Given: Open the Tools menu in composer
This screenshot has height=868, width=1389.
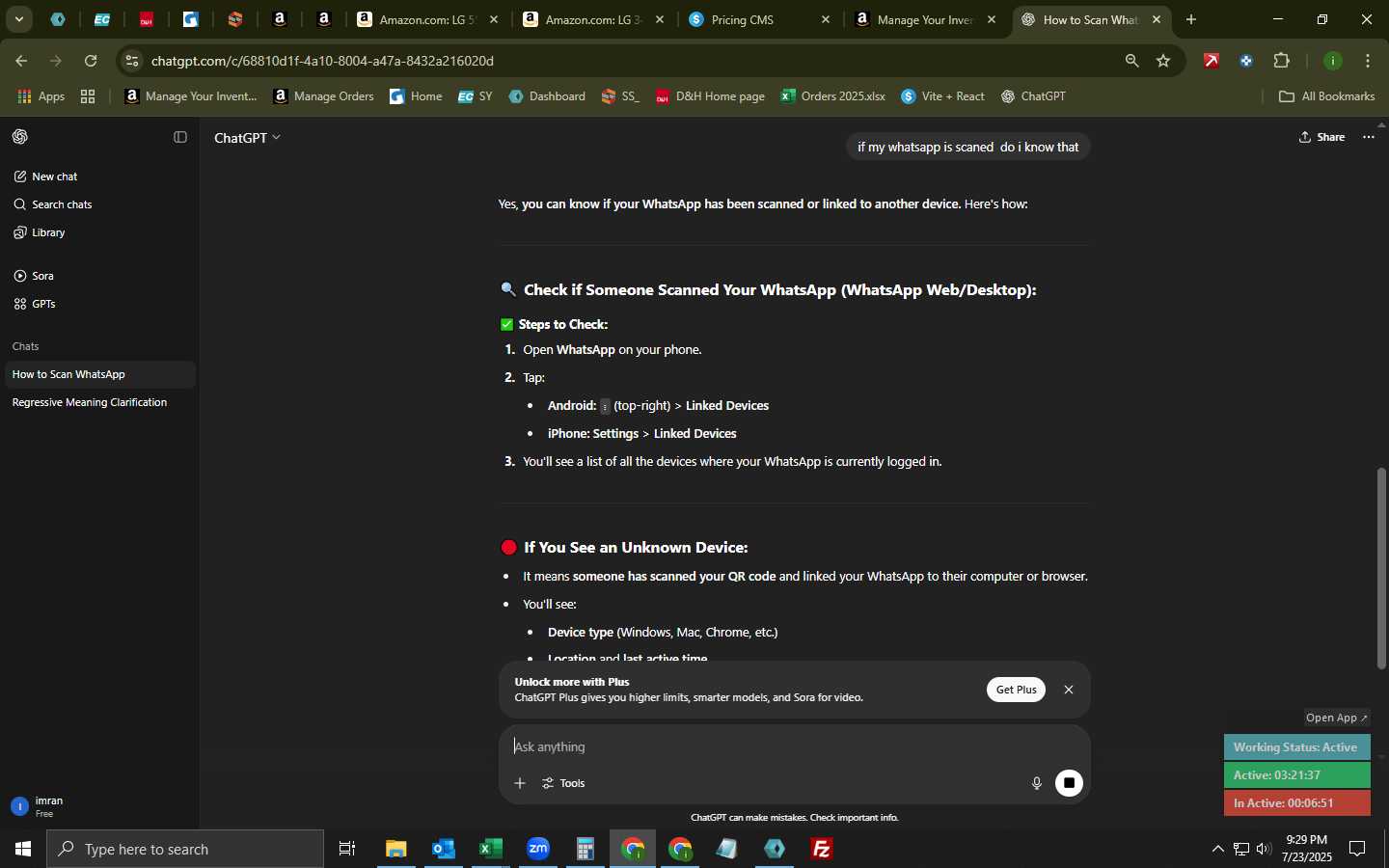Looking at the screenshot, I should tap(564, 783).
